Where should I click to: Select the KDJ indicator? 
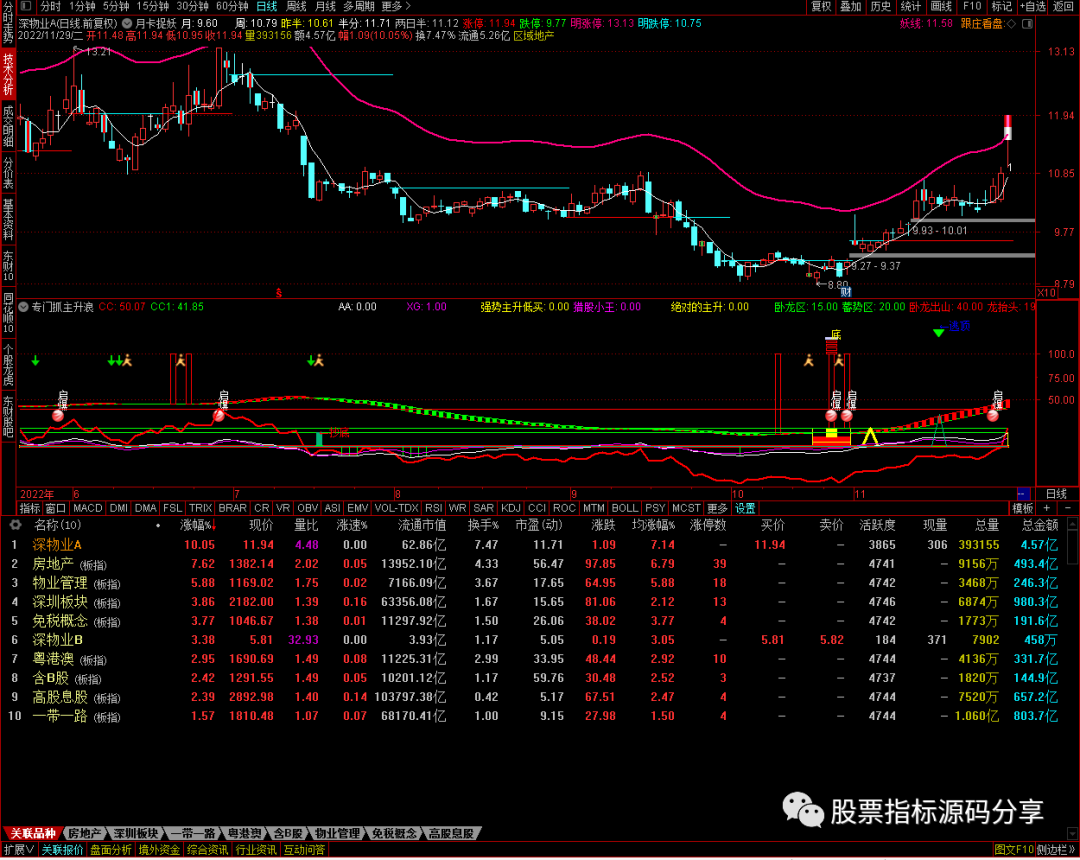pyautogui.click(x=510, y=508)
